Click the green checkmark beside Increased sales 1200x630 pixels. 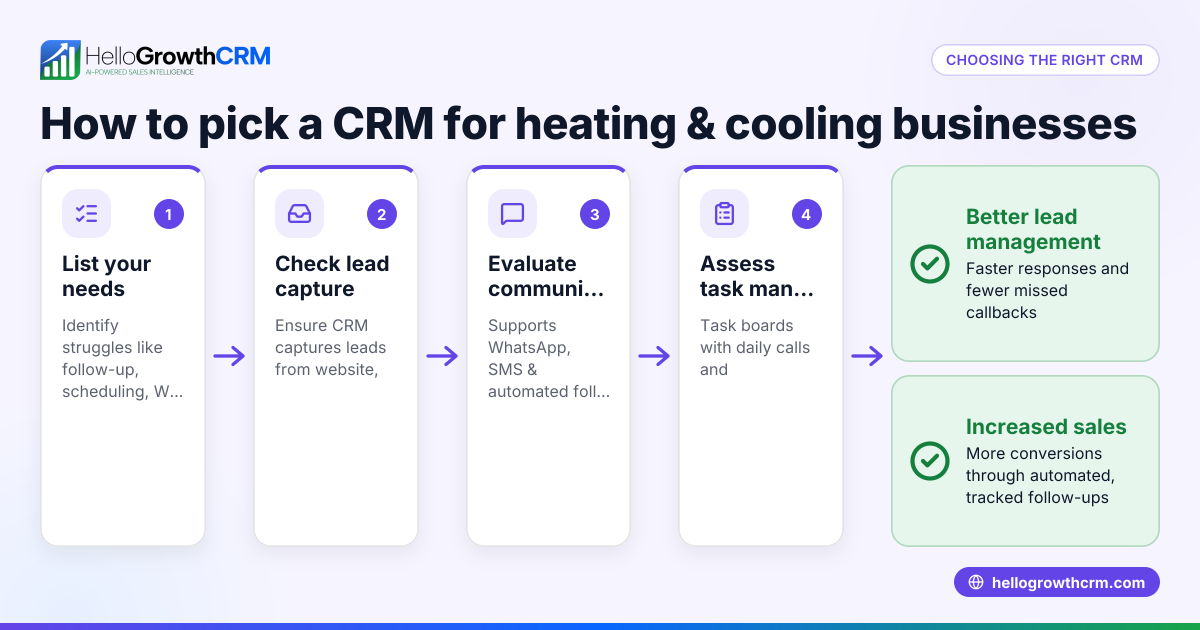[930, 461]
